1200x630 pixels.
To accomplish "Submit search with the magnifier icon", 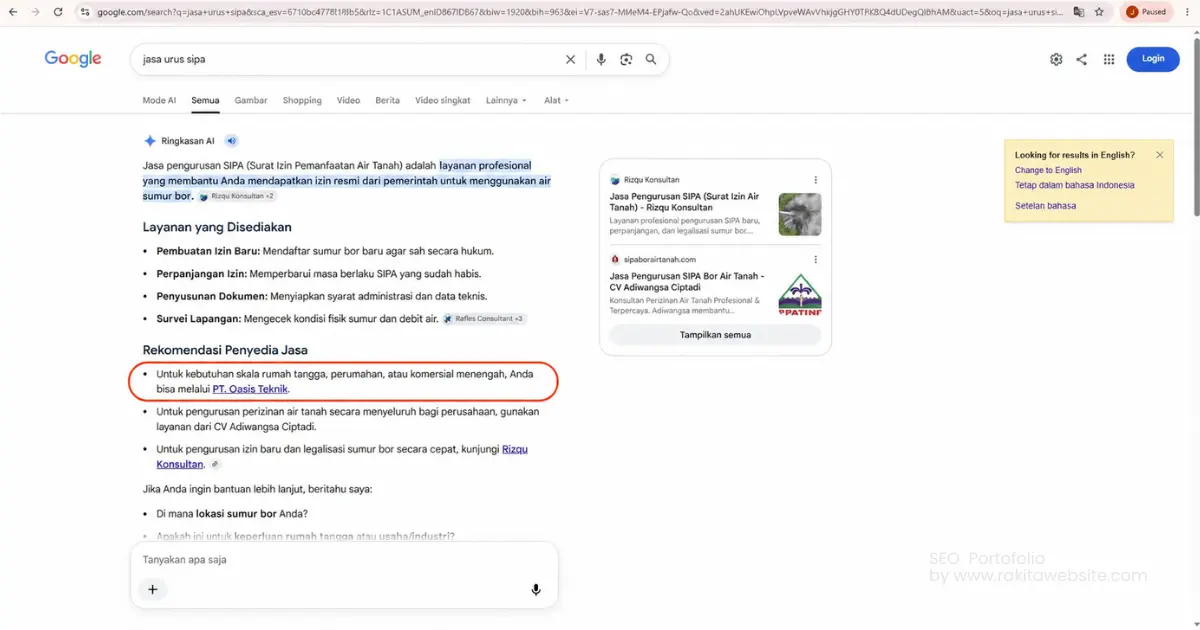I will (651, 59).
